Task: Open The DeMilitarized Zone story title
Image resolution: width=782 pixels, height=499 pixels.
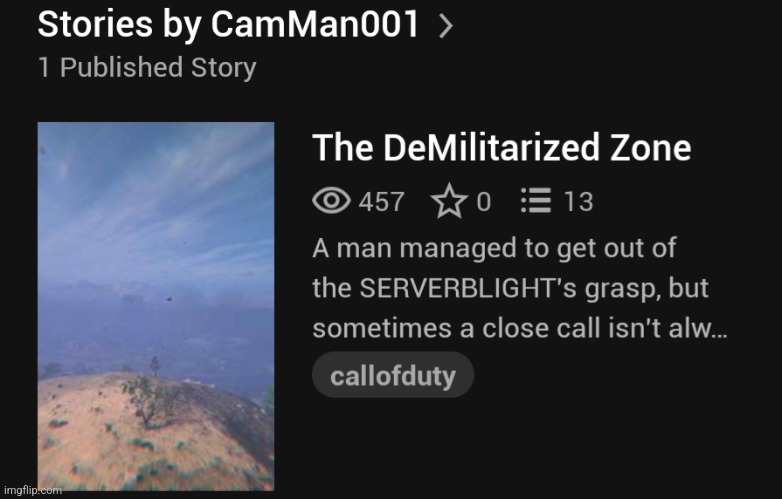Action: 502,148
